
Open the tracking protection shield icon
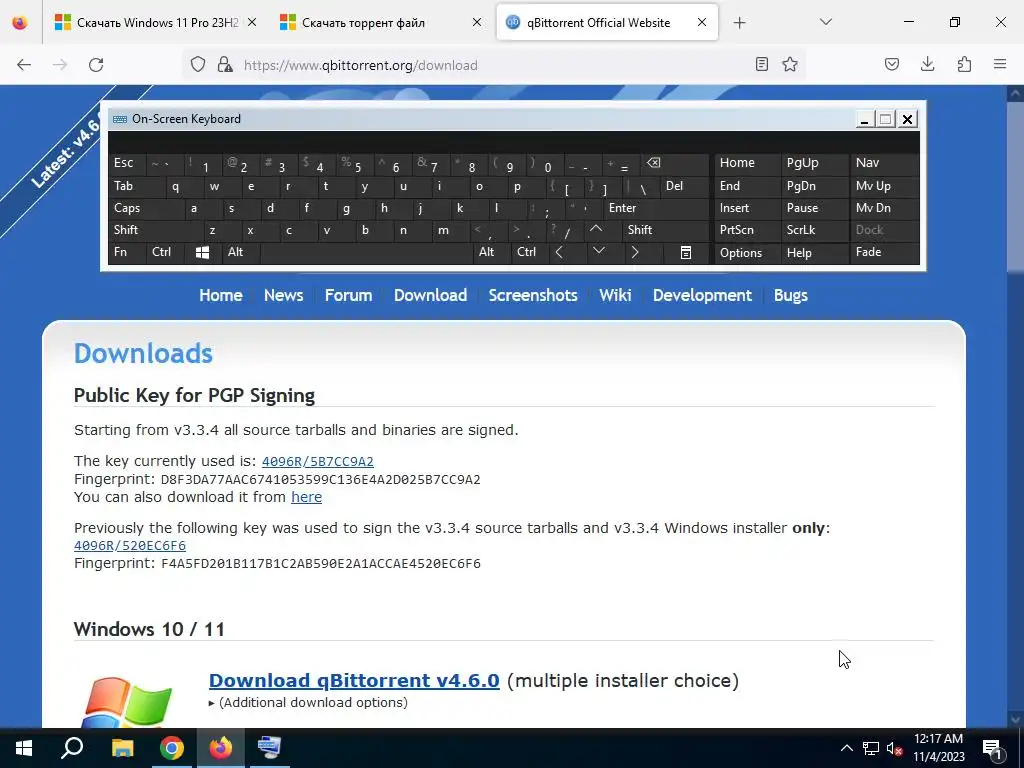(198, 64)
